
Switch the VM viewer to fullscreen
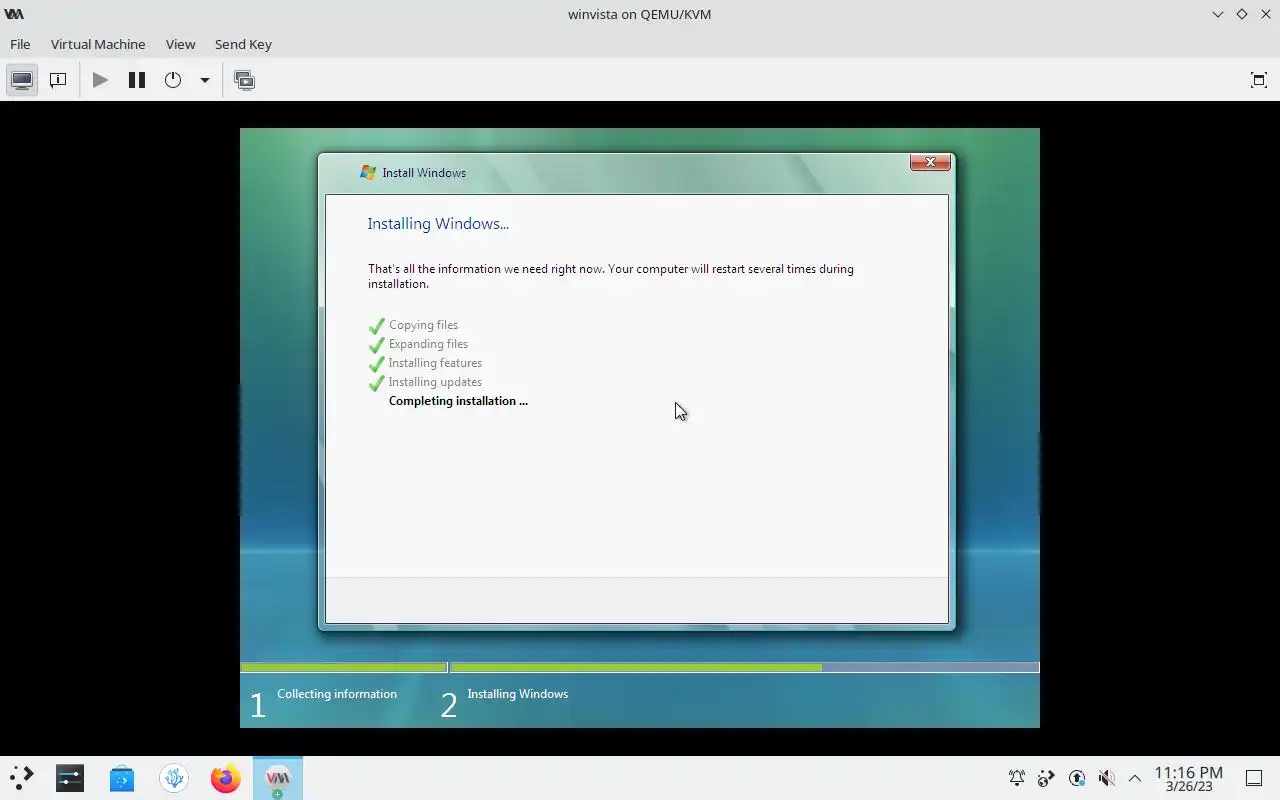(x=1259, y=80)
